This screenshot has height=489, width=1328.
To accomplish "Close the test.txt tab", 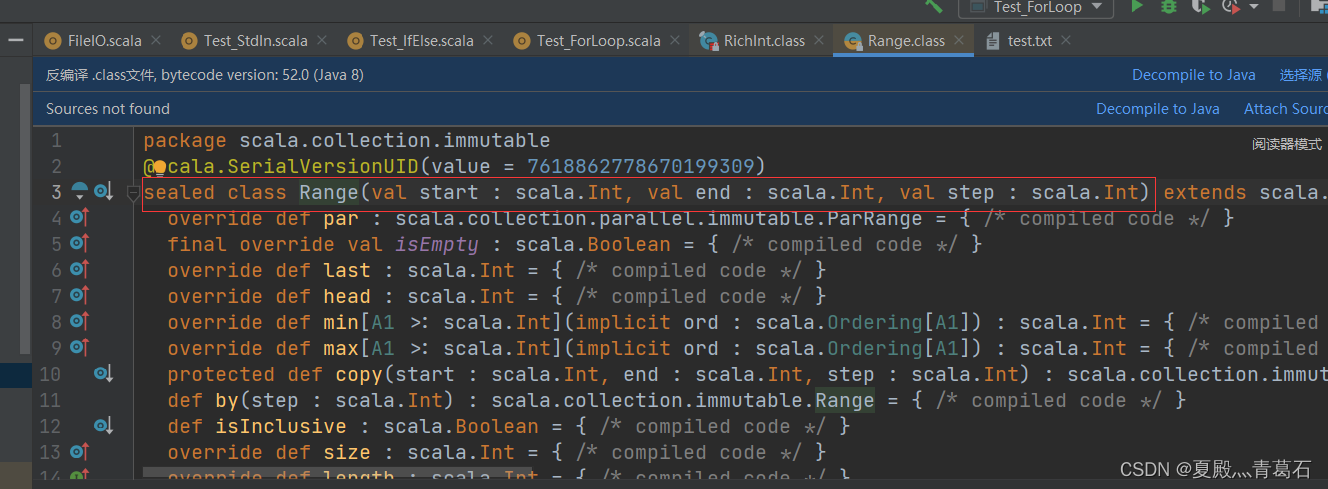I will pos(1064,41).
